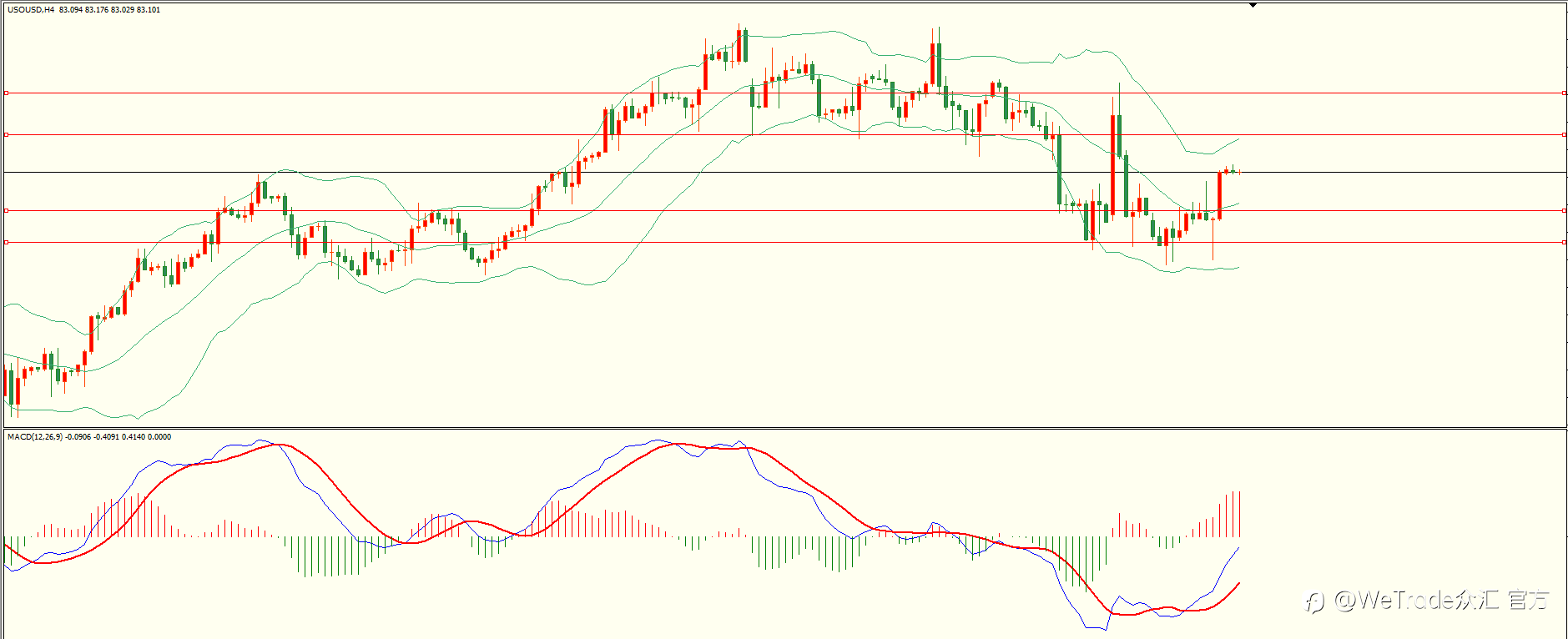Screen dimensions: 1568x639
Task: Click the MACD(12,26,9) indicator label
Action: 34,436
